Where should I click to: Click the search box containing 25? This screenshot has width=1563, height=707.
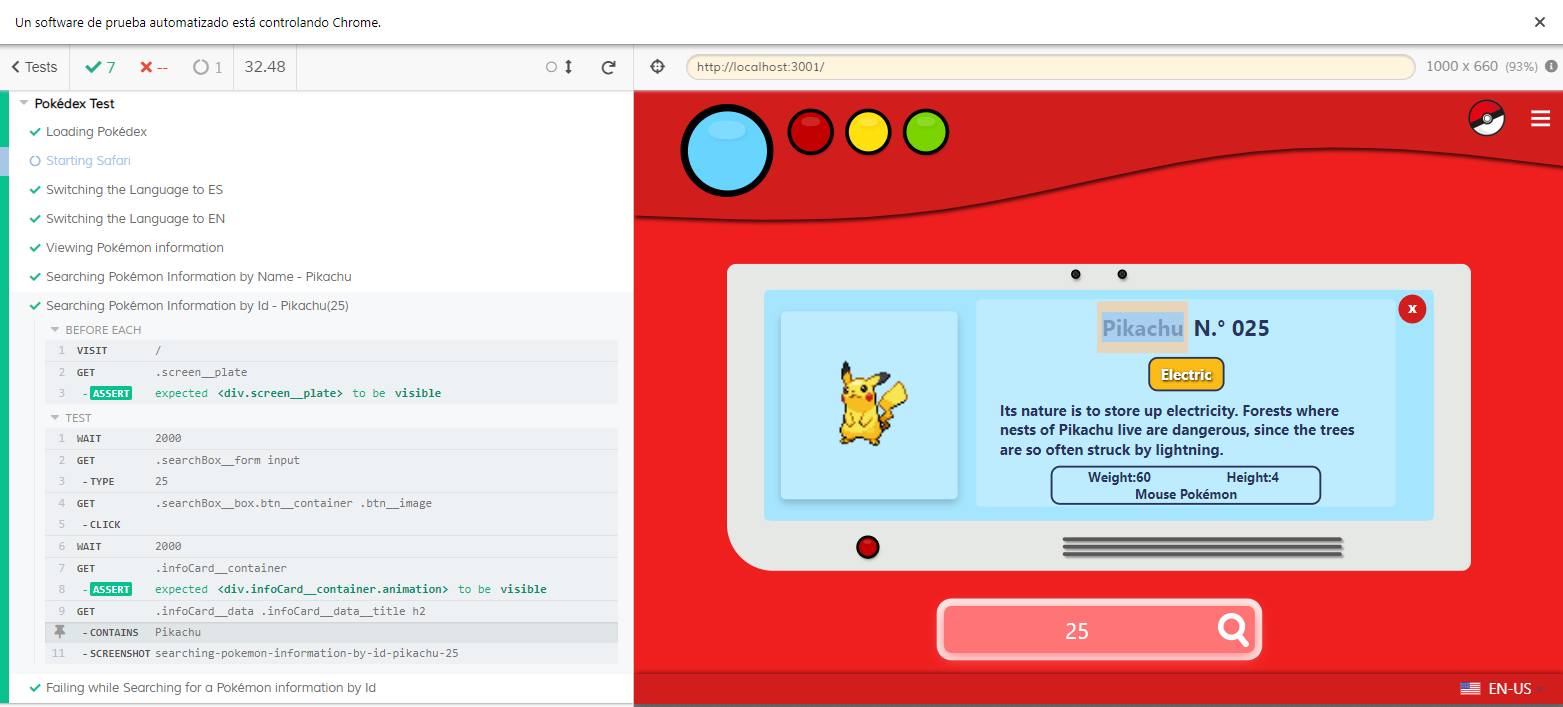1077,631
